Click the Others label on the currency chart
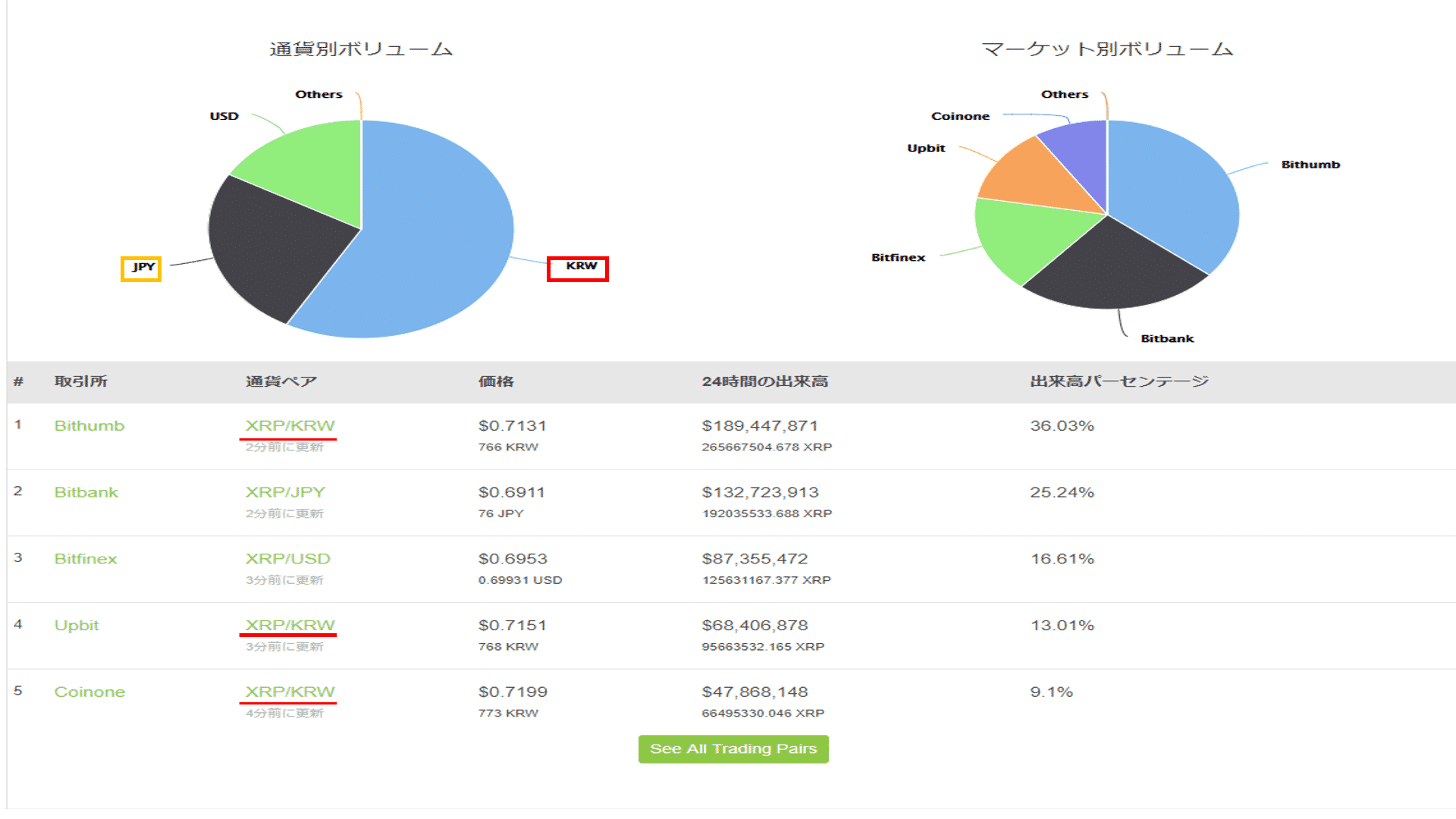1456x819 pixels. (x=318, y=95)
